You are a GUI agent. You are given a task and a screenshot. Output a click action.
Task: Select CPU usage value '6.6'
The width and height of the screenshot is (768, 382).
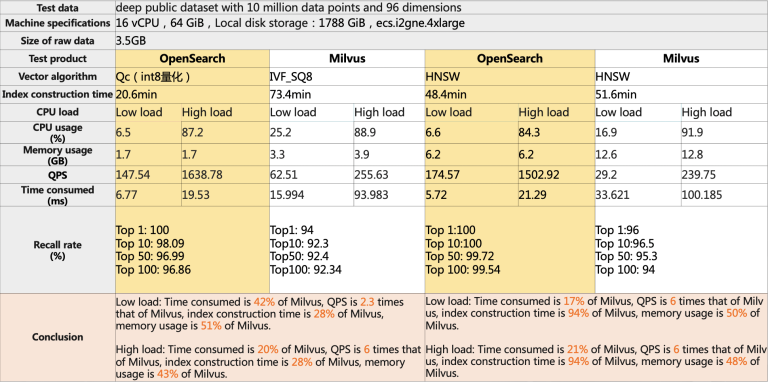[x=433, y=133]
